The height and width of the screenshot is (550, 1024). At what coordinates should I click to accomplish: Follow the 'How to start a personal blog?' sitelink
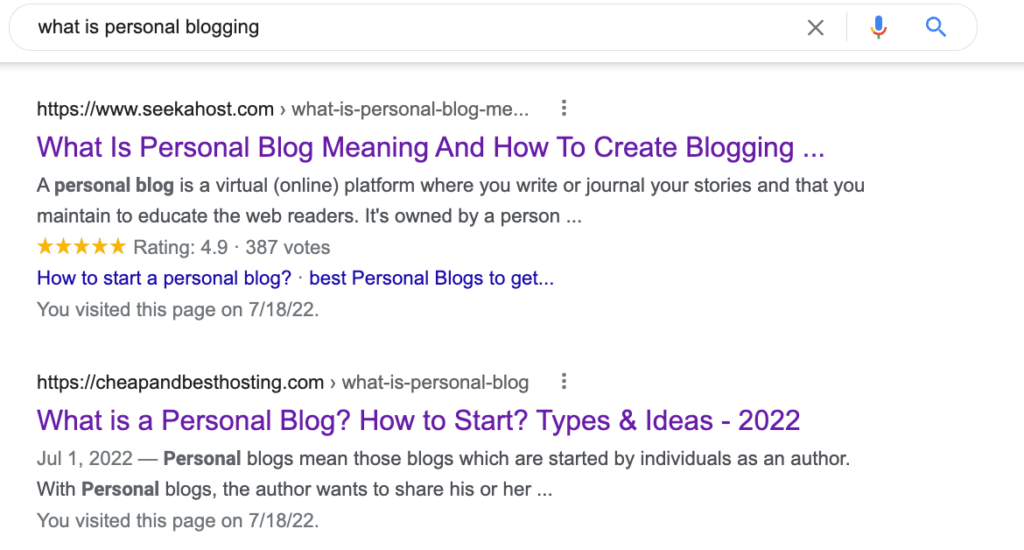pos(164,278)
